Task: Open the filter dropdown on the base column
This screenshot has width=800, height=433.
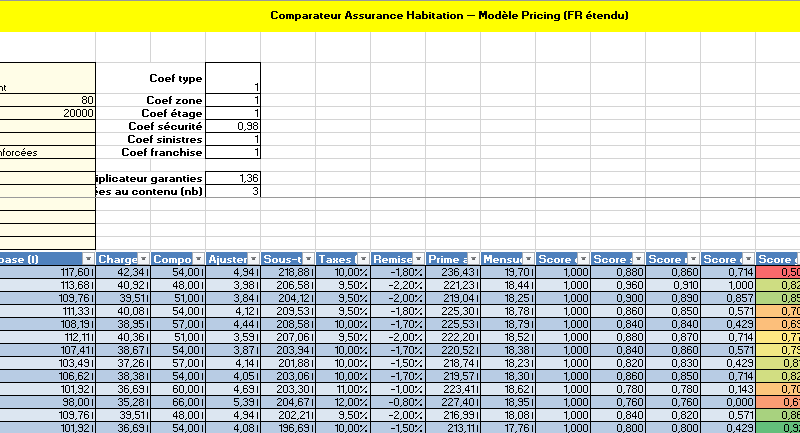Action: [x=88, y=258]
